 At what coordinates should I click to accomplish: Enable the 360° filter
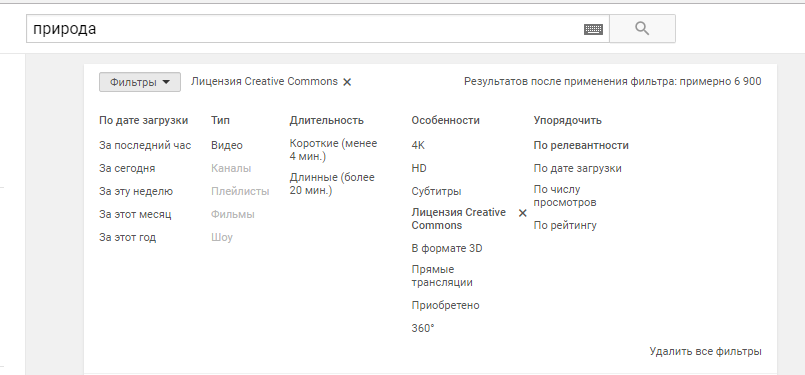(x=423, y=329)
